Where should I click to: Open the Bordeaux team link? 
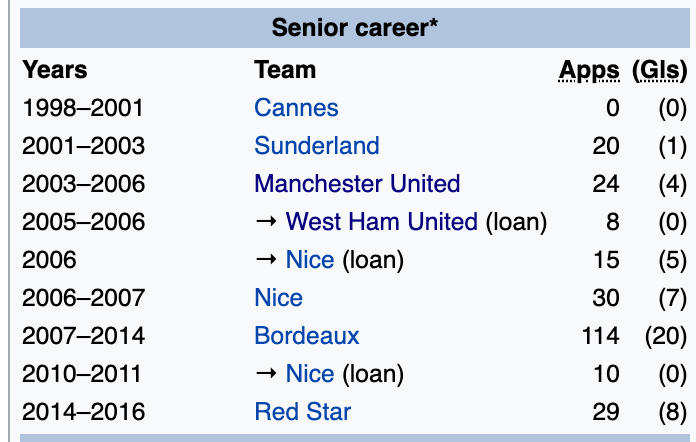pyautogui.click(x=306, y=336)
